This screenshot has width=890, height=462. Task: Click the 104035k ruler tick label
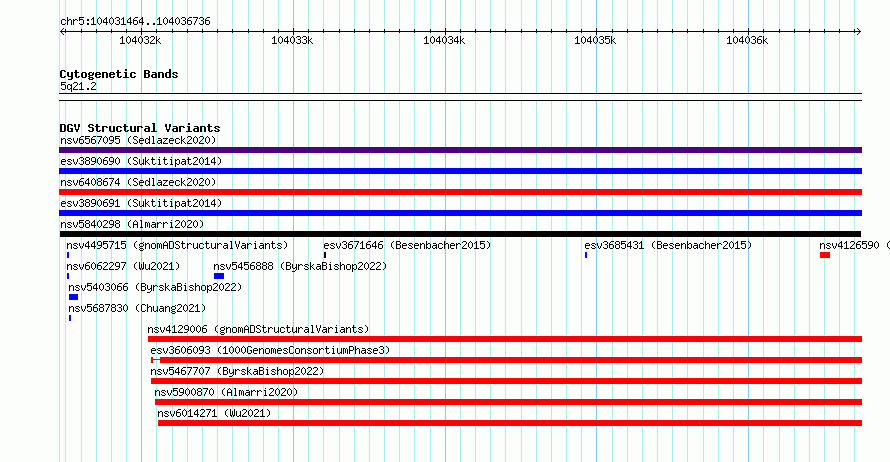595,40
